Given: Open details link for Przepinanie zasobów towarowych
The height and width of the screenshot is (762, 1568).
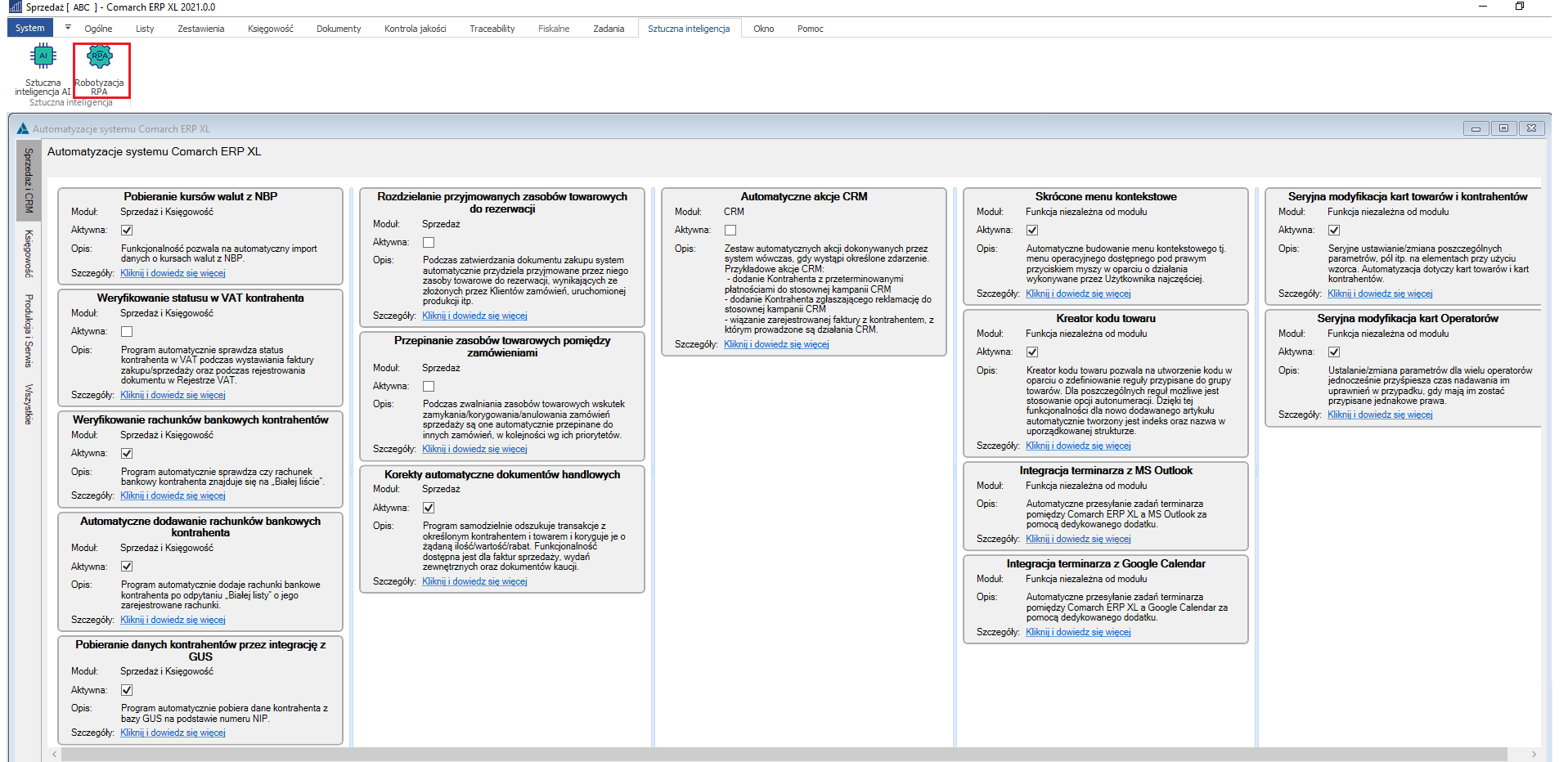Looking at the screenshot, I should coord(474,450).
